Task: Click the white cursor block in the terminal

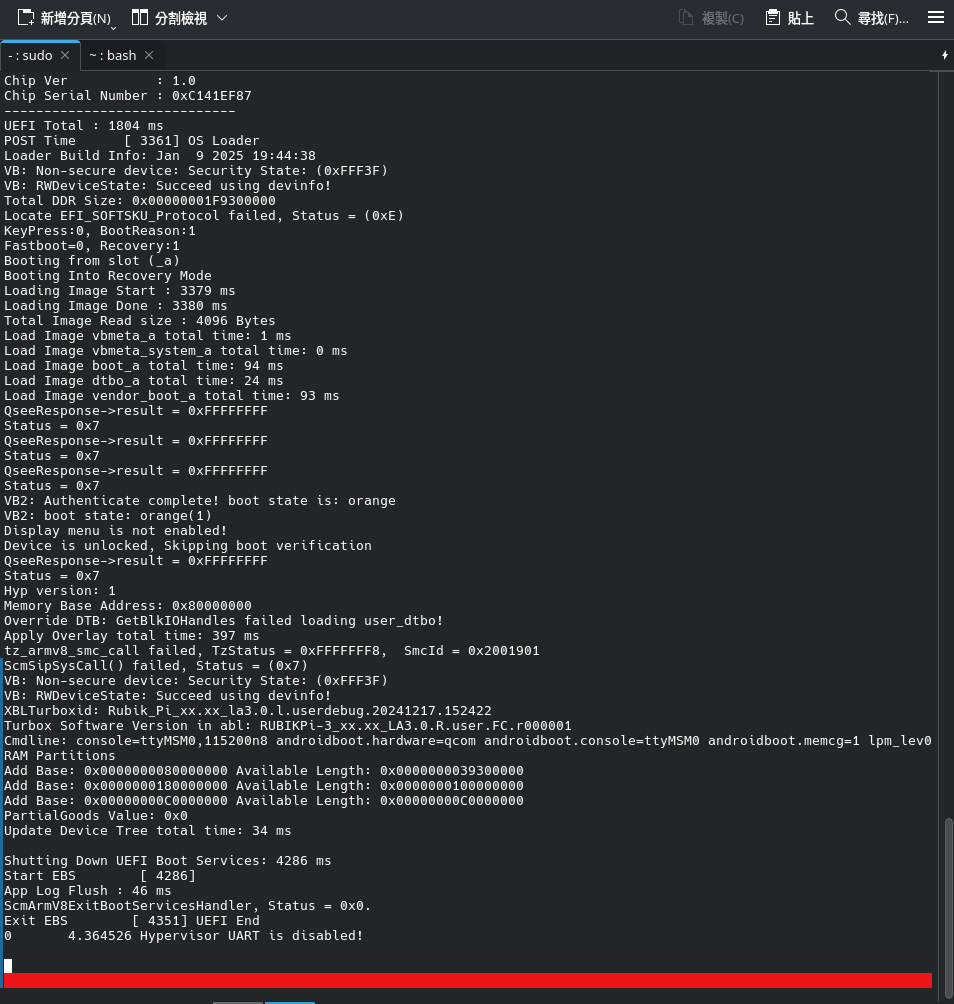Action: 8,965
